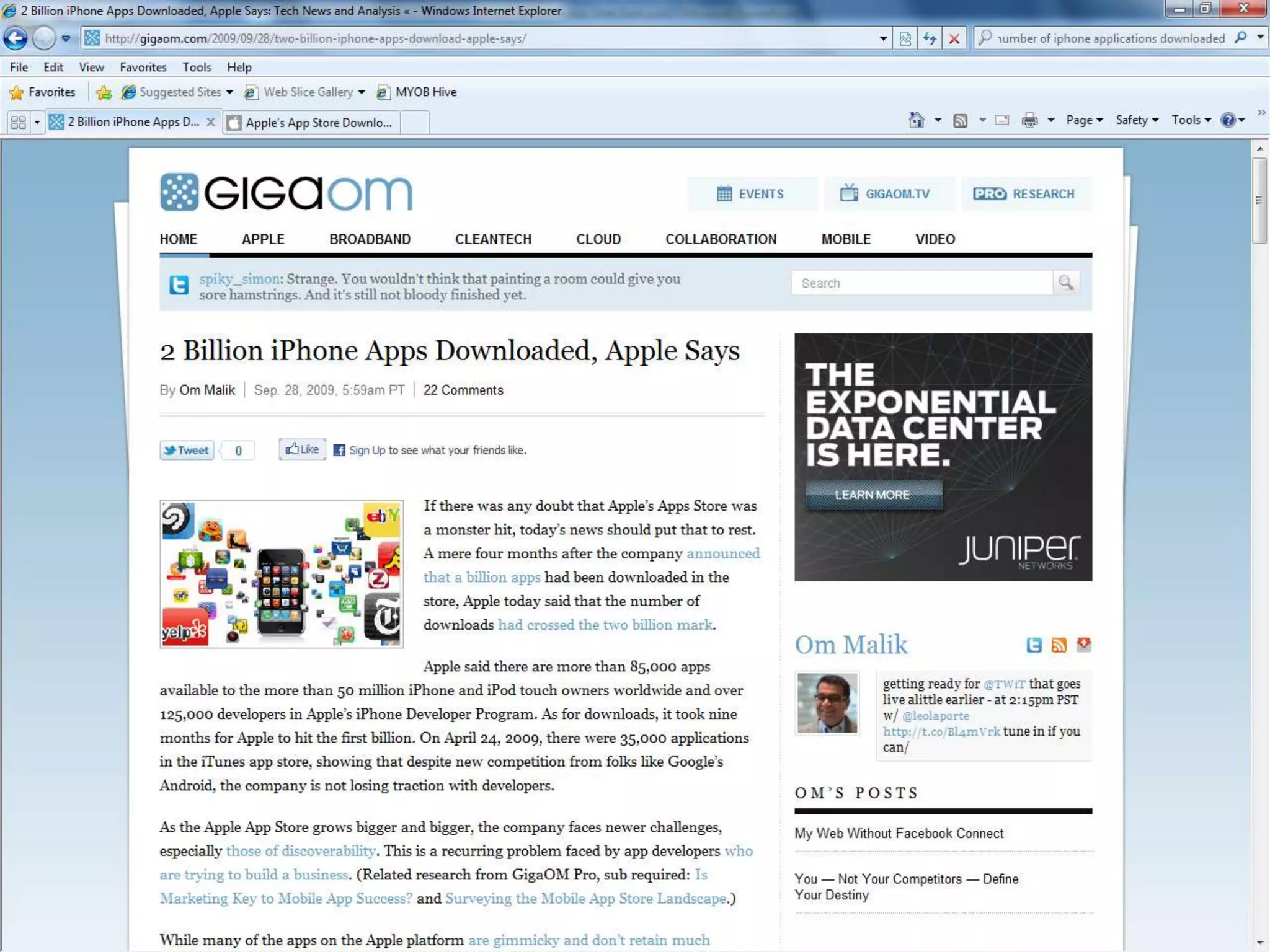Click the Print toolbar icon
Image resolution: width=1270 pixels, height=952 pixels.
click(1029, 120)
